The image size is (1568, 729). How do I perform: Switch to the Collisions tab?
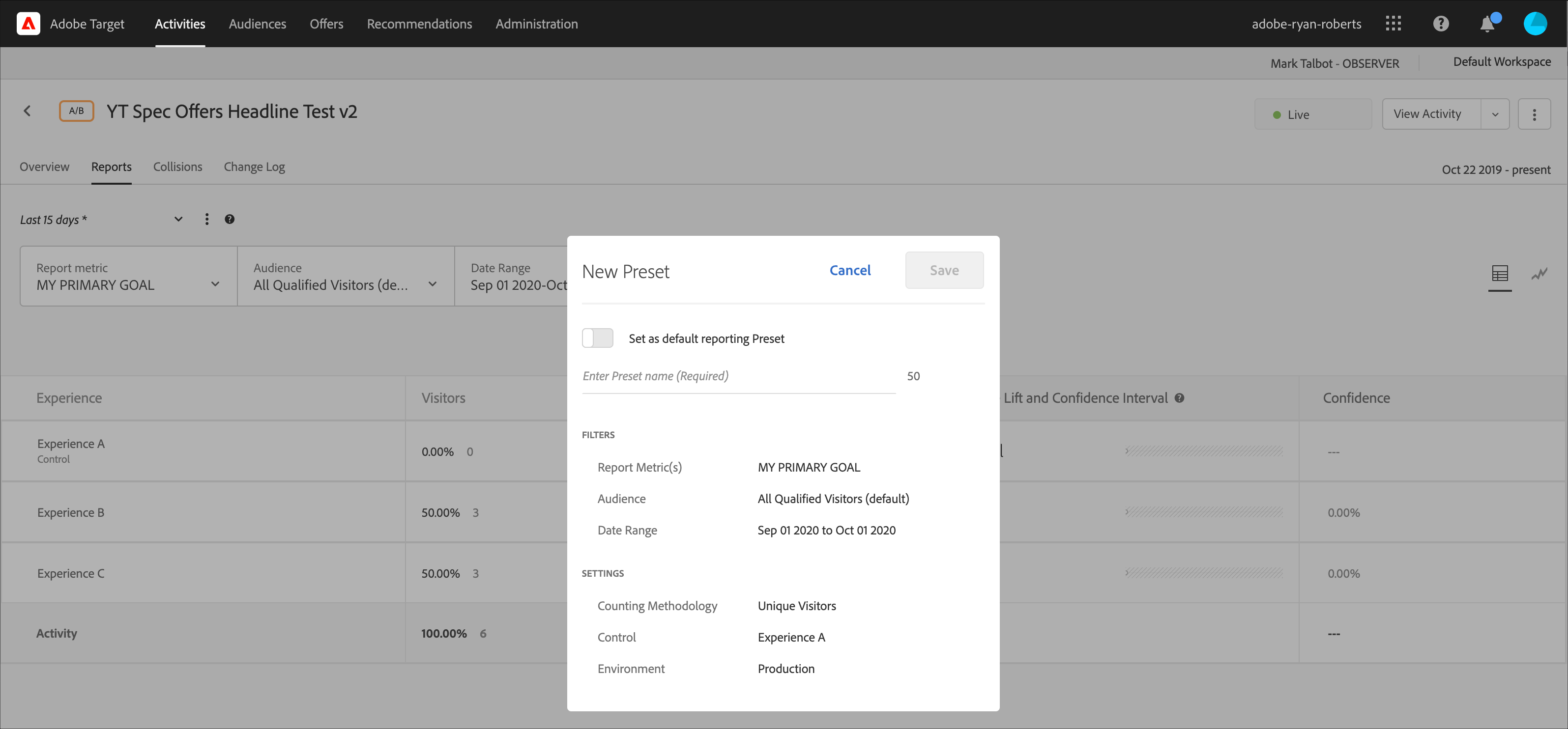point(177,167)
